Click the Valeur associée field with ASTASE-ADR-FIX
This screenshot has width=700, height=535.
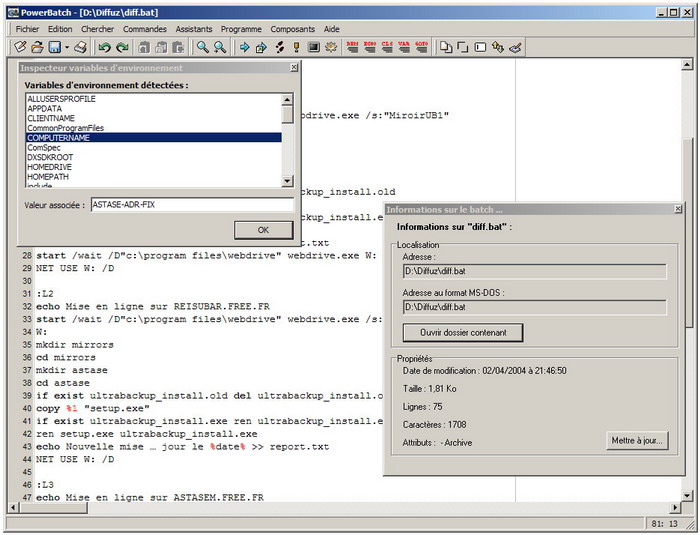pyautogui.click(x=192, y=205)
